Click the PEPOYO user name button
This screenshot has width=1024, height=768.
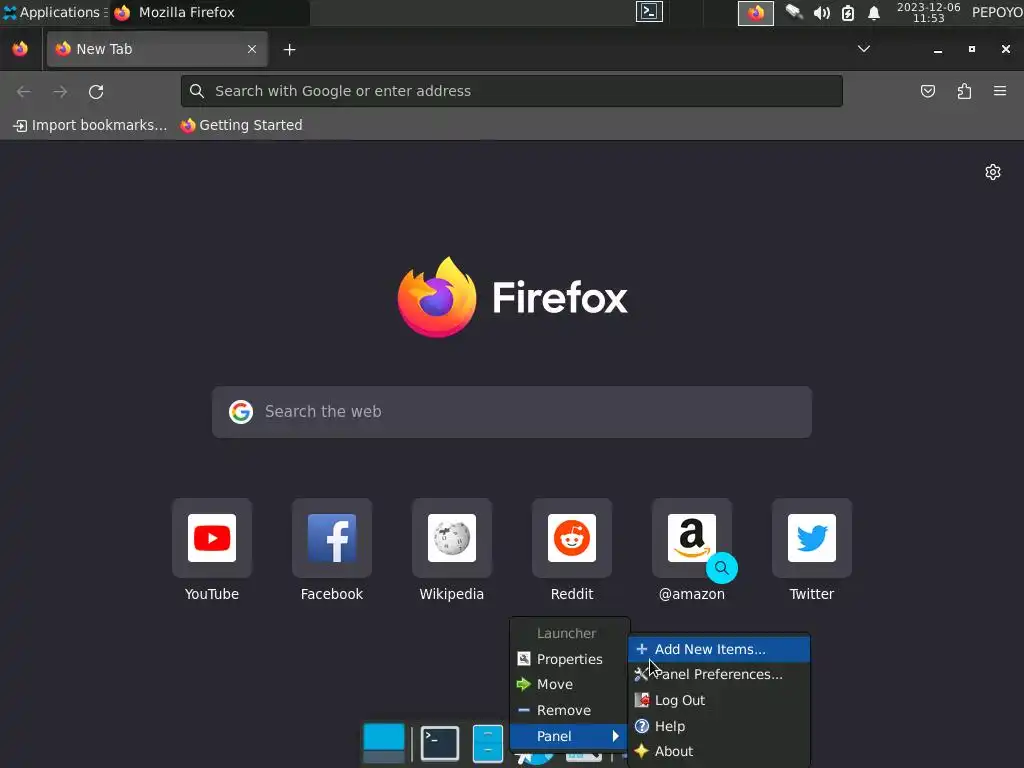997,12
